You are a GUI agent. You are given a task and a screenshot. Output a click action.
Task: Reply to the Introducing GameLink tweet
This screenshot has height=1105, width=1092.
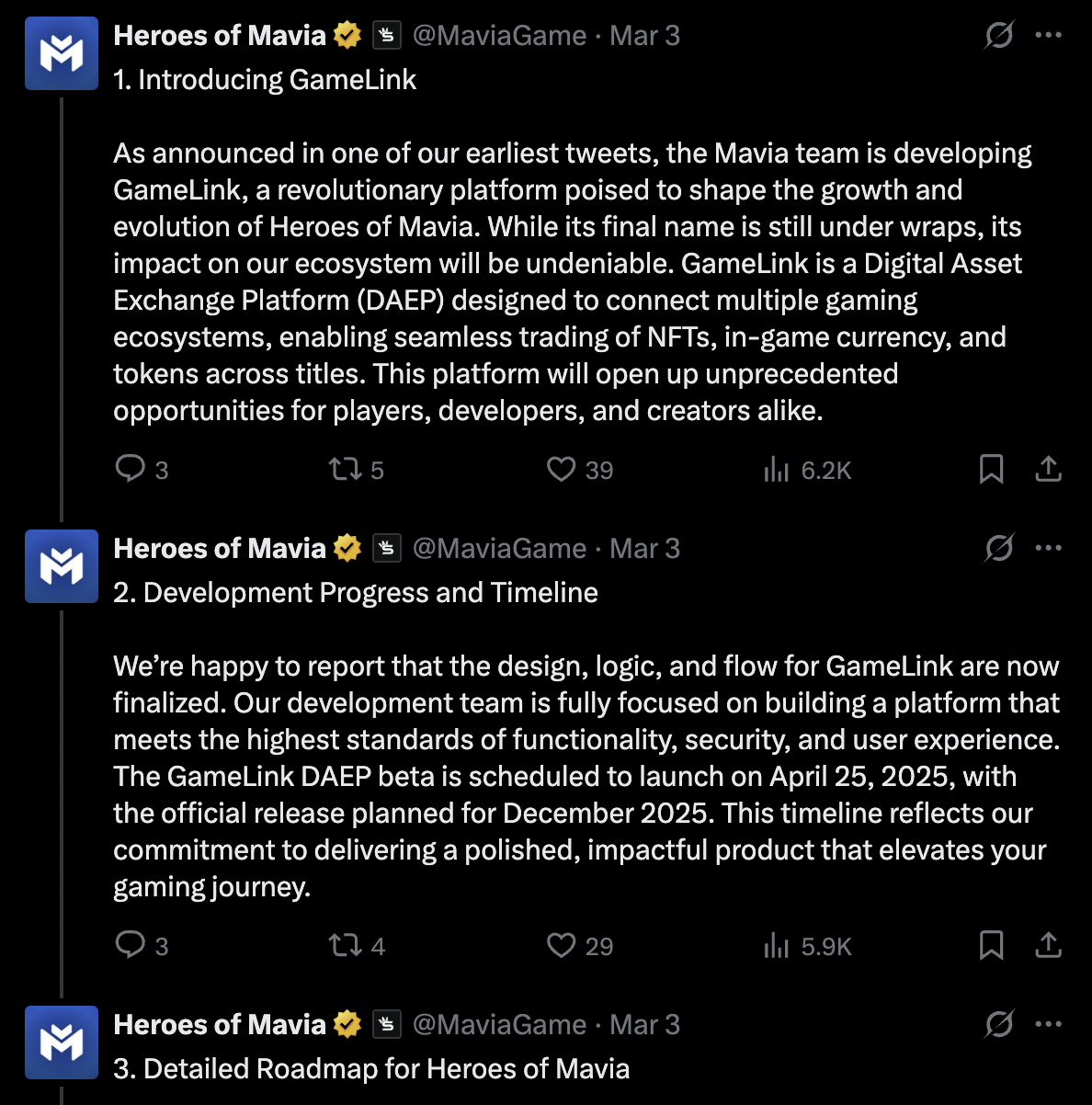(x=131, y=469)
